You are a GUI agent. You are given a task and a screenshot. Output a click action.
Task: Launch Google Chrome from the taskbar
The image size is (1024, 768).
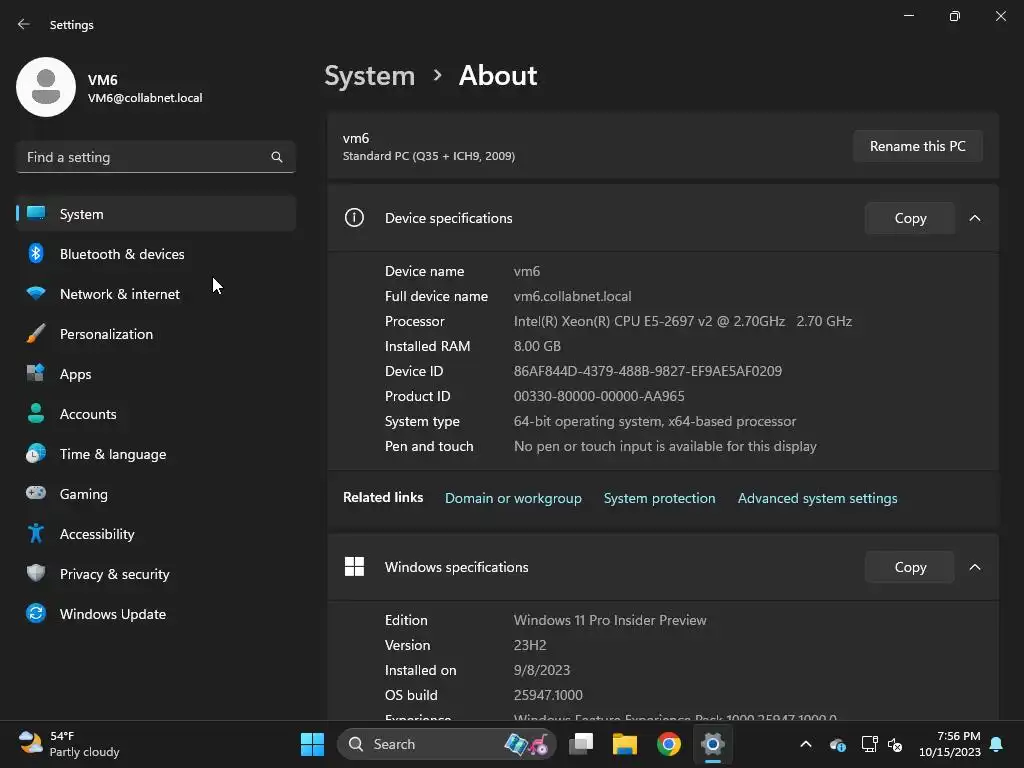[669, 744]
